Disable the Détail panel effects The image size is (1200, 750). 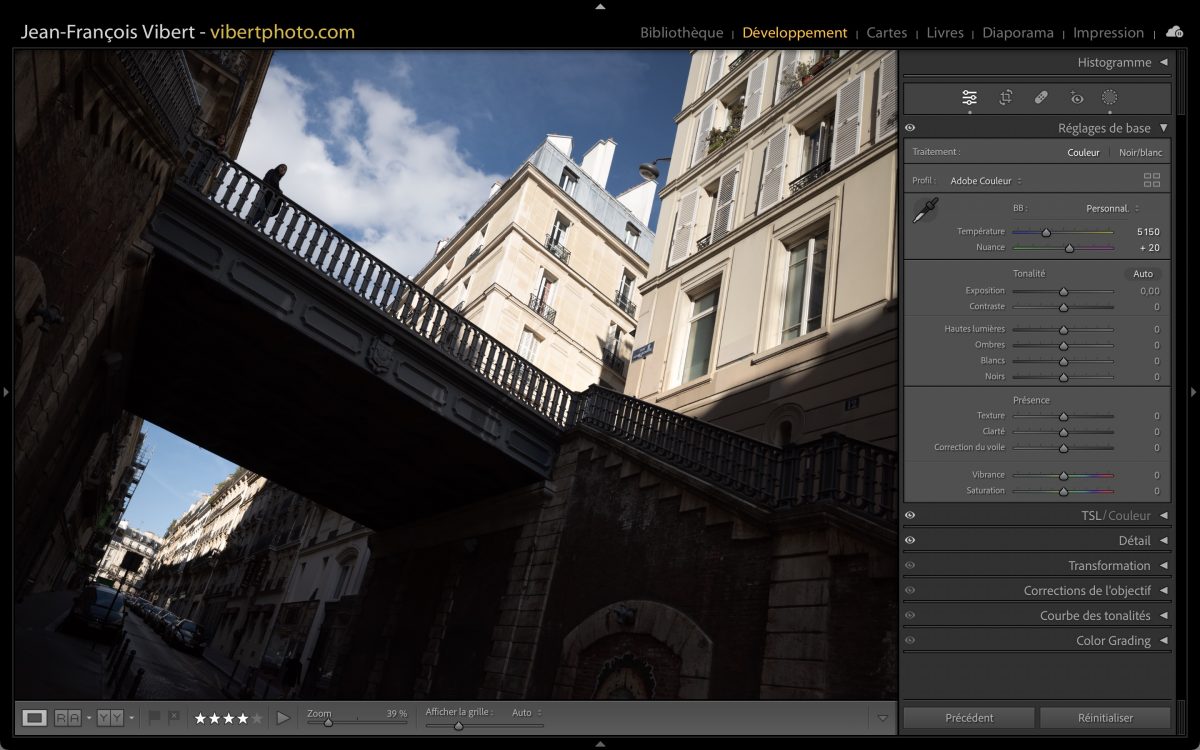click(910, 541)
